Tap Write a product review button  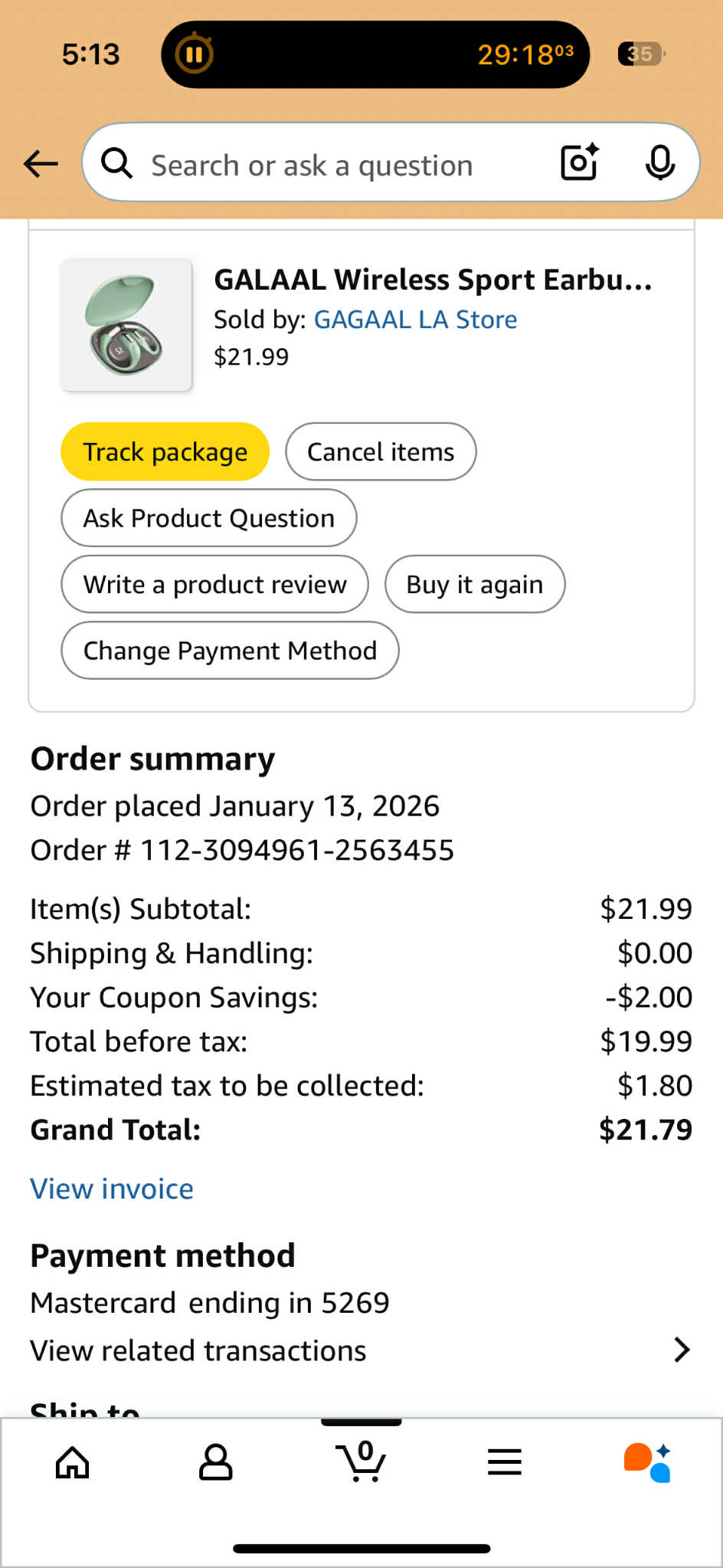[x=215, y=585]
